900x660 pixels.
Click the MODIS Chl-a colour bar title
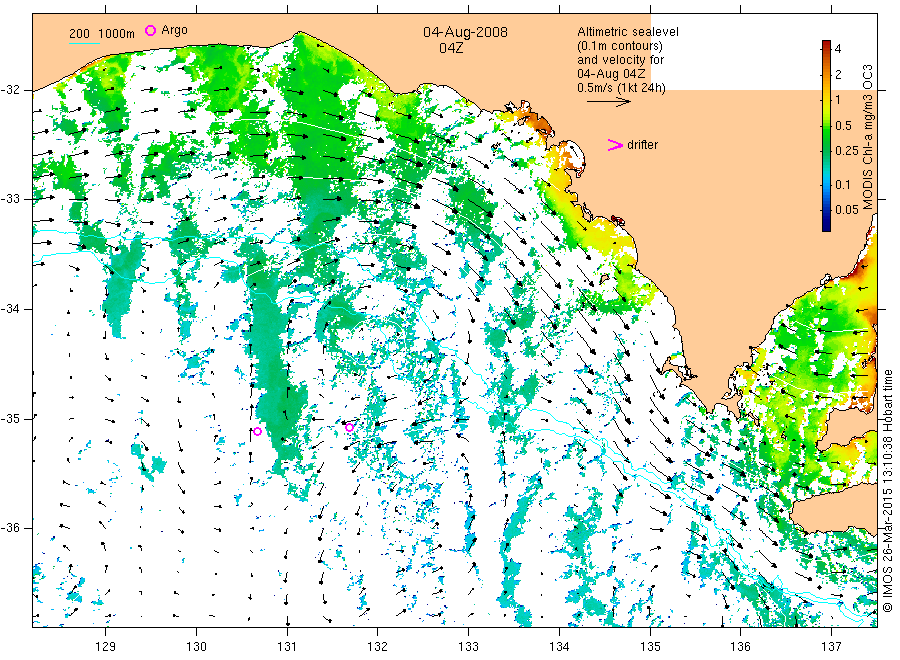coord(870,135)
